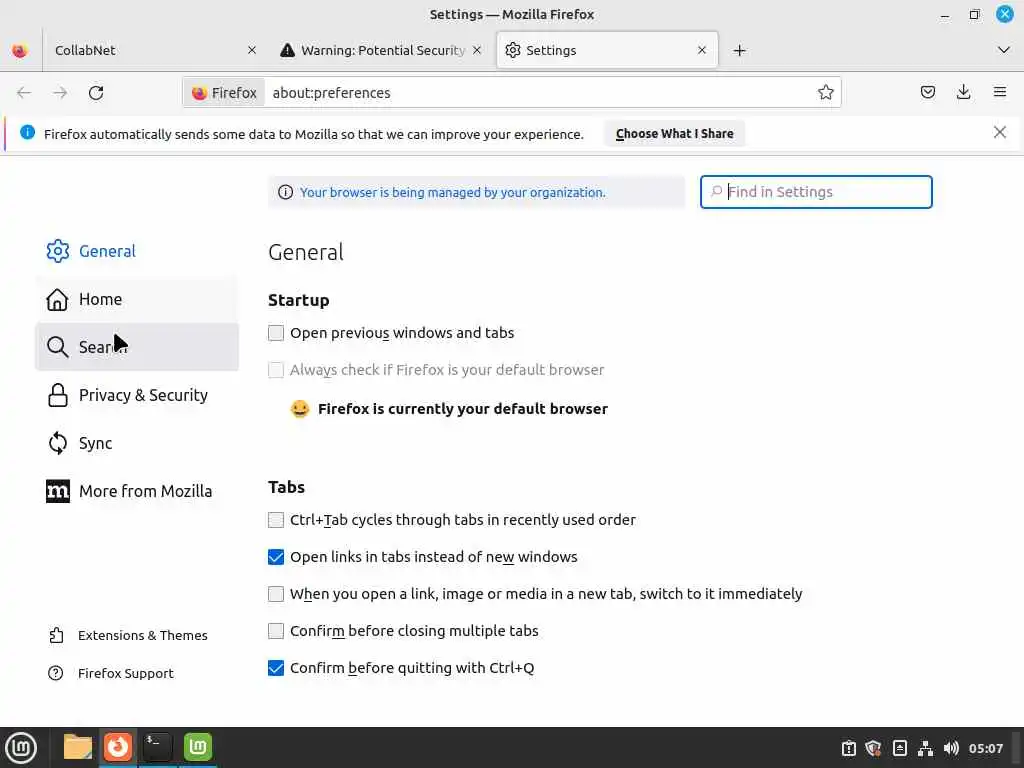Open the Search settings category
This screenshot has height=768, width=1024.
coord(137,347)
